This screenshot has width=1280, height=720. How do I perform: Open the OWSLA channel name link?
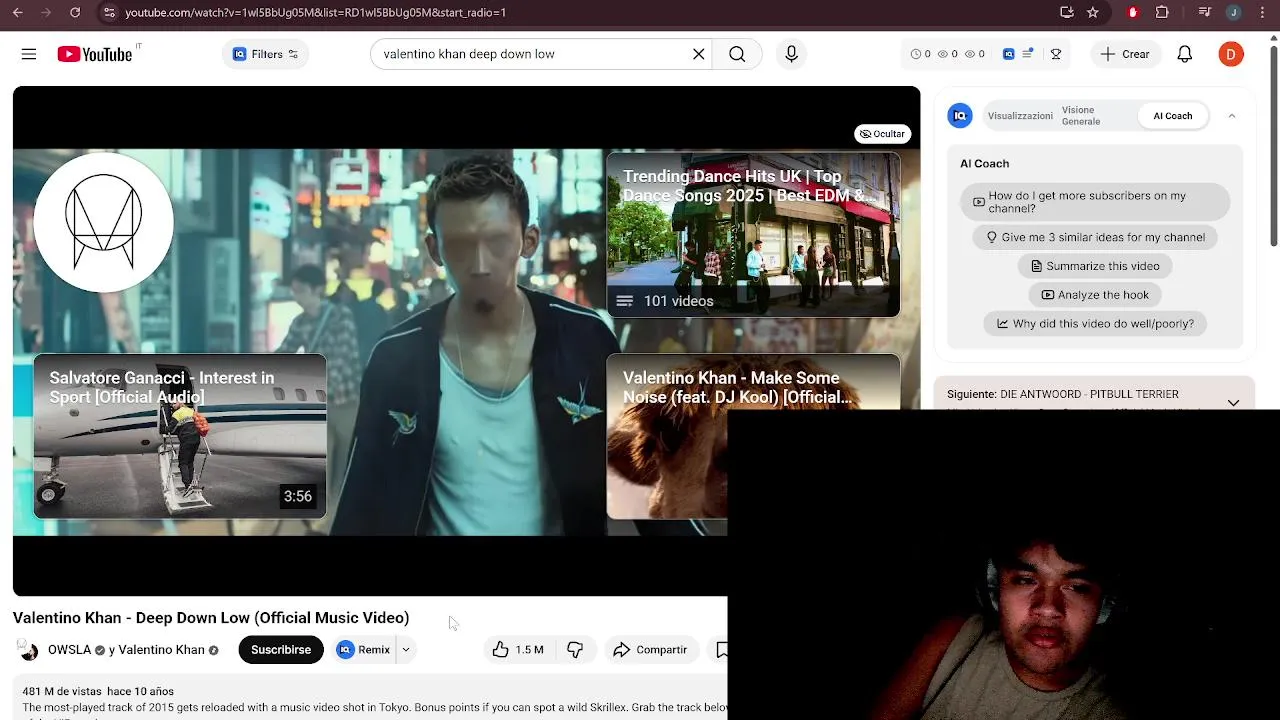[69, 650]
